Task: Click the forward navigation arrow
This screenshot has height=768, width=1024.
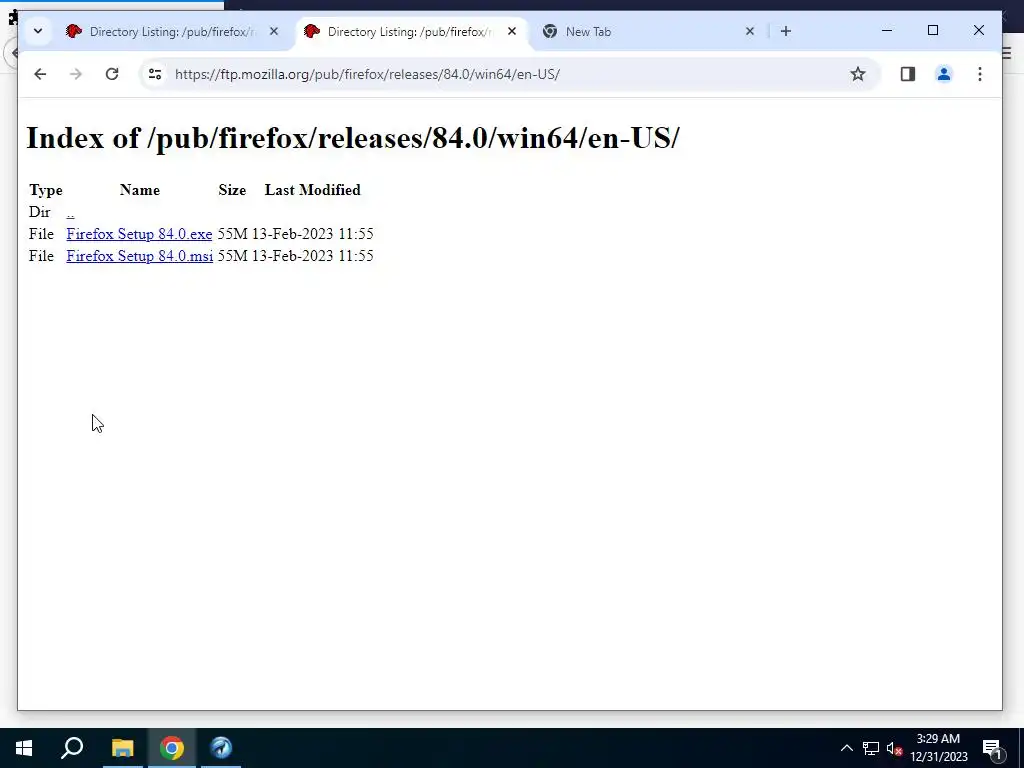Action: click(76, 74)
